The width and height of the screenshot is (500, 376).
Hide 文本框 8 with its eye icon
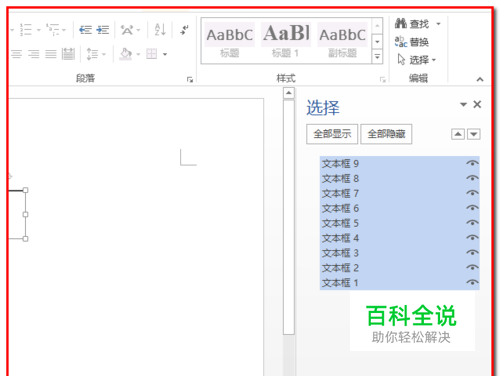pyautogui.click(x=472, y=178)
